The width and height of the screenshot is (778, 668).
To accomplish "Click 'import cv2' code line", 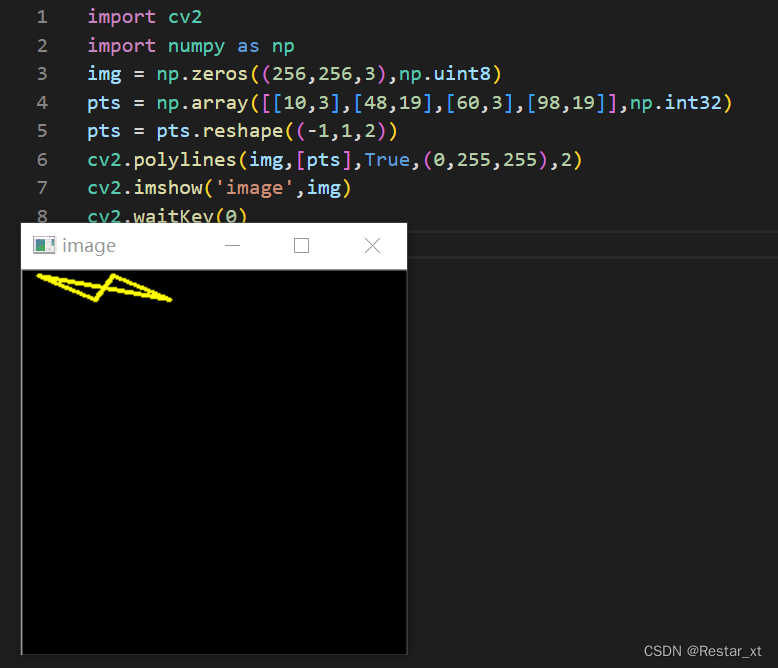I will click(145, 17).
